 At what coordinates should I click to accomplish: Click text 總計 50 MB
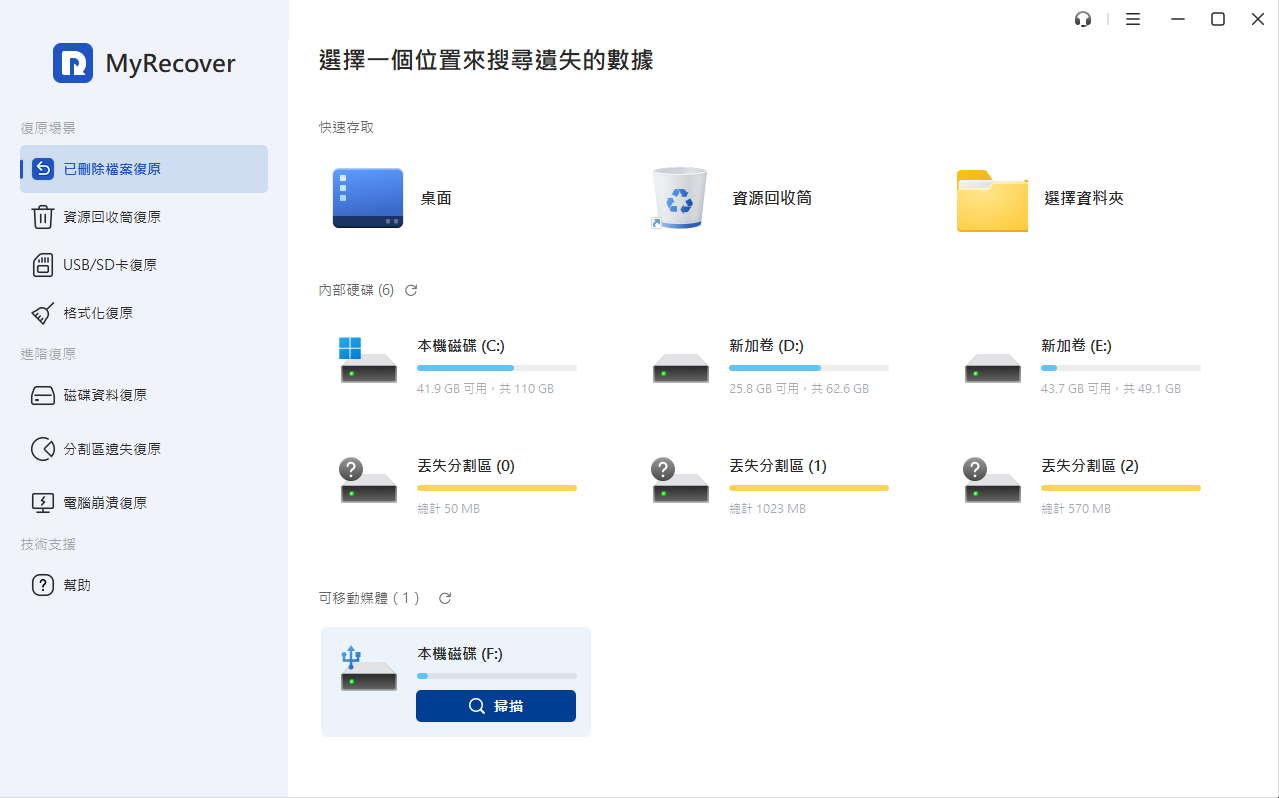(448, 509)
